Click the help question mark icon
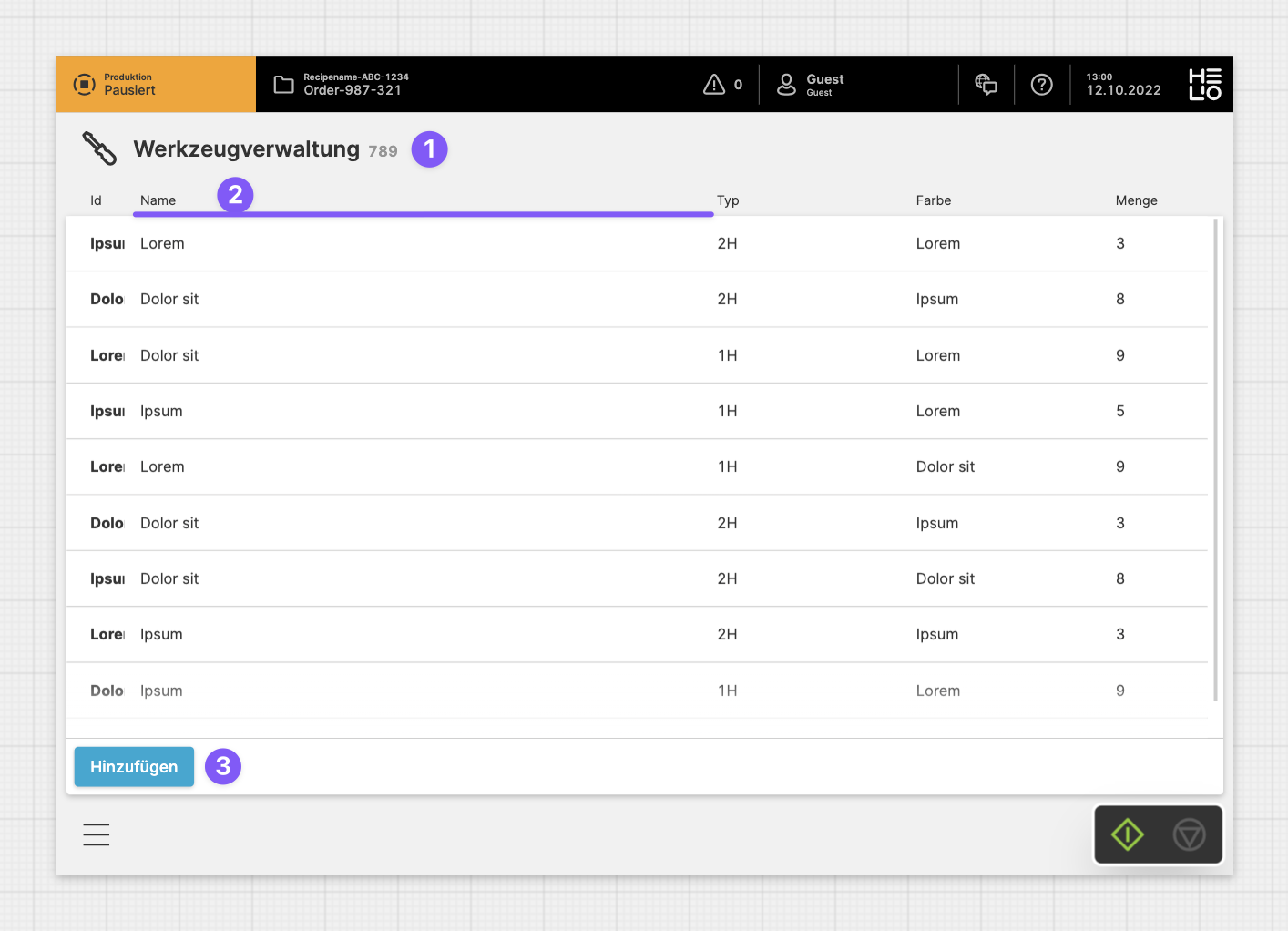The image size is (1288, 931). tap(1041, 85)
